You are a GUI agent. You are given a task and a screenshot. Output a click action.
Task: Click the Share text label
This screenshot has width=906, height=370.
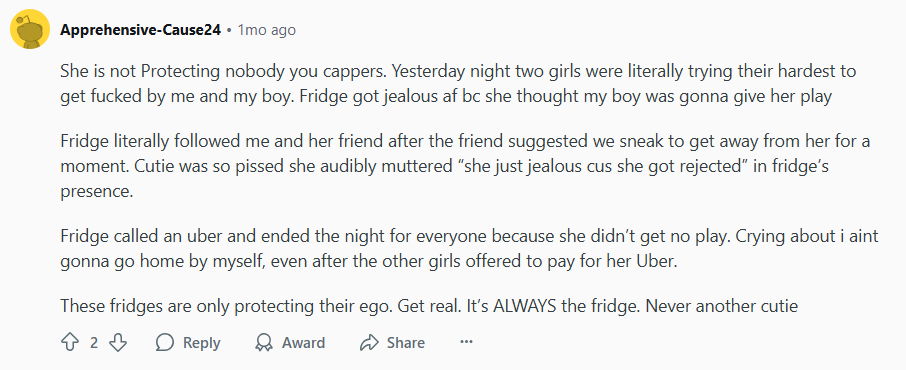[x=406, y=343]
